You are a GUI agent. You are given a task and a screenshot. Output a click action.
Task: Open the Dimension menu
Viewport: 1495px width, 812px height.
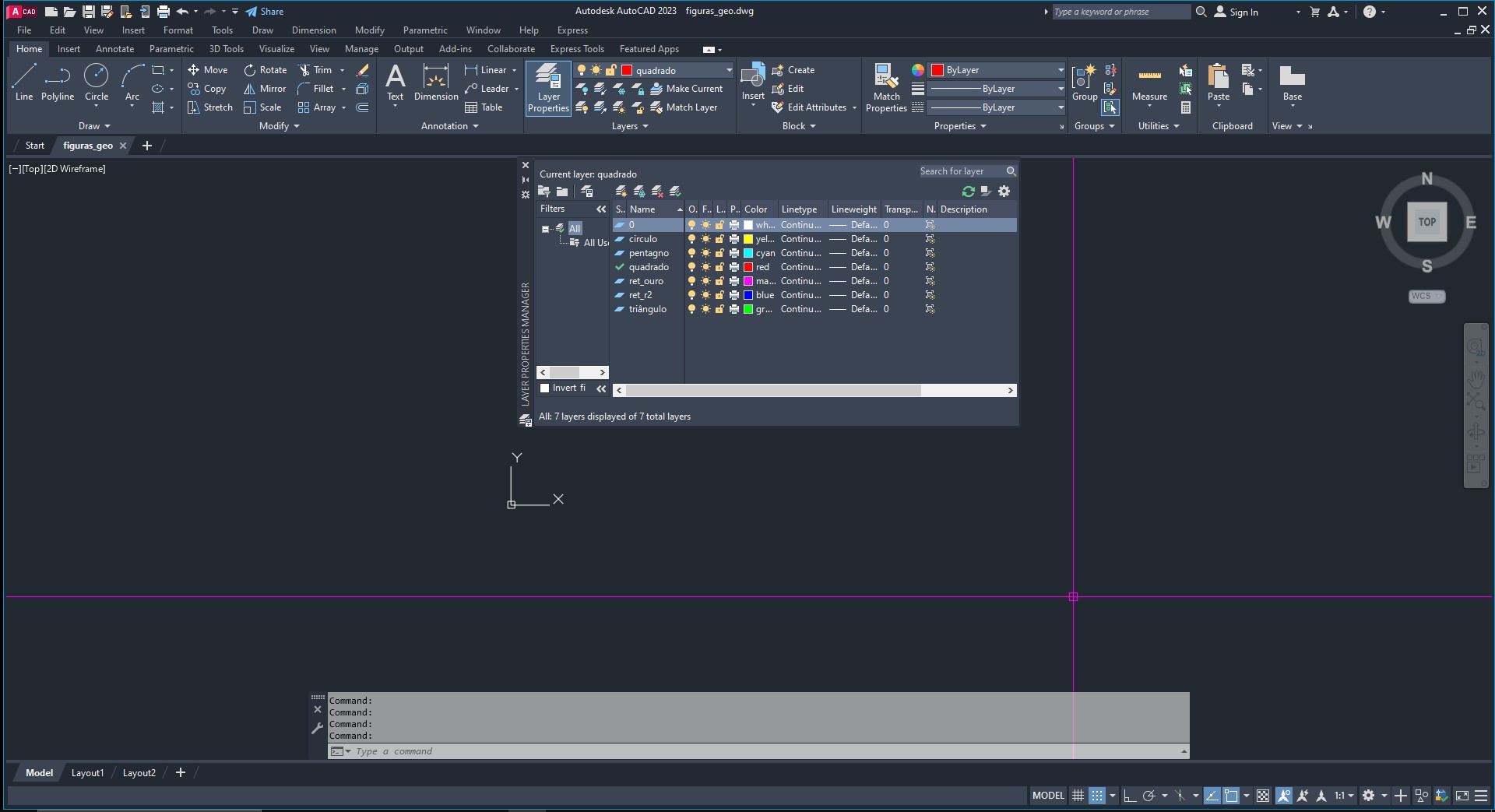tap(314, 30)
